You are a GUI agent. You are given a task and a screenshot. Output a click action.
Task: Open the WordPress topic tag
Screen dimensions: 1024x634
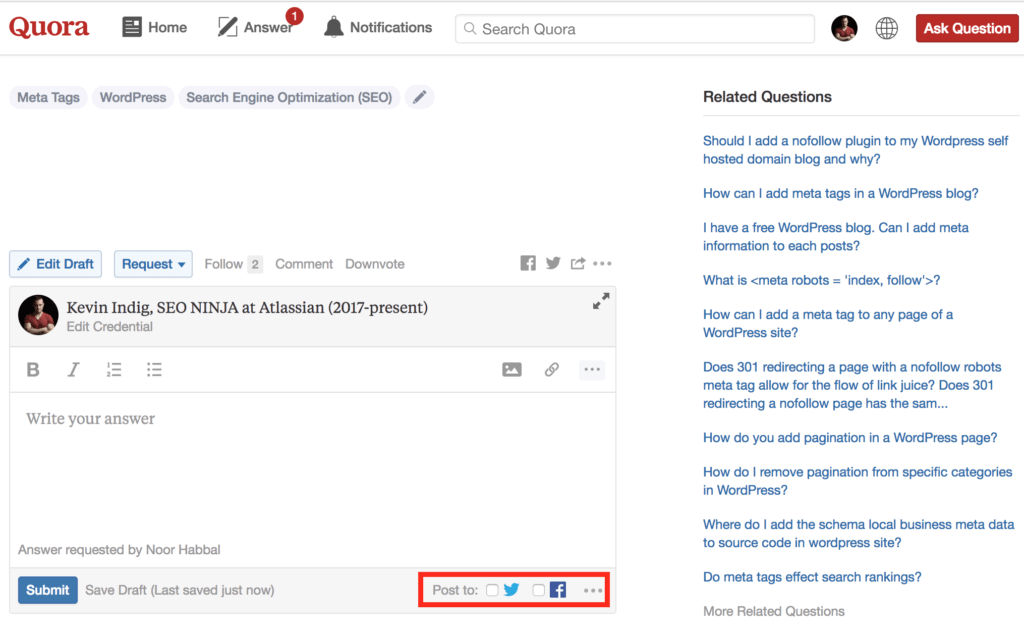click(x=133, y=97)
